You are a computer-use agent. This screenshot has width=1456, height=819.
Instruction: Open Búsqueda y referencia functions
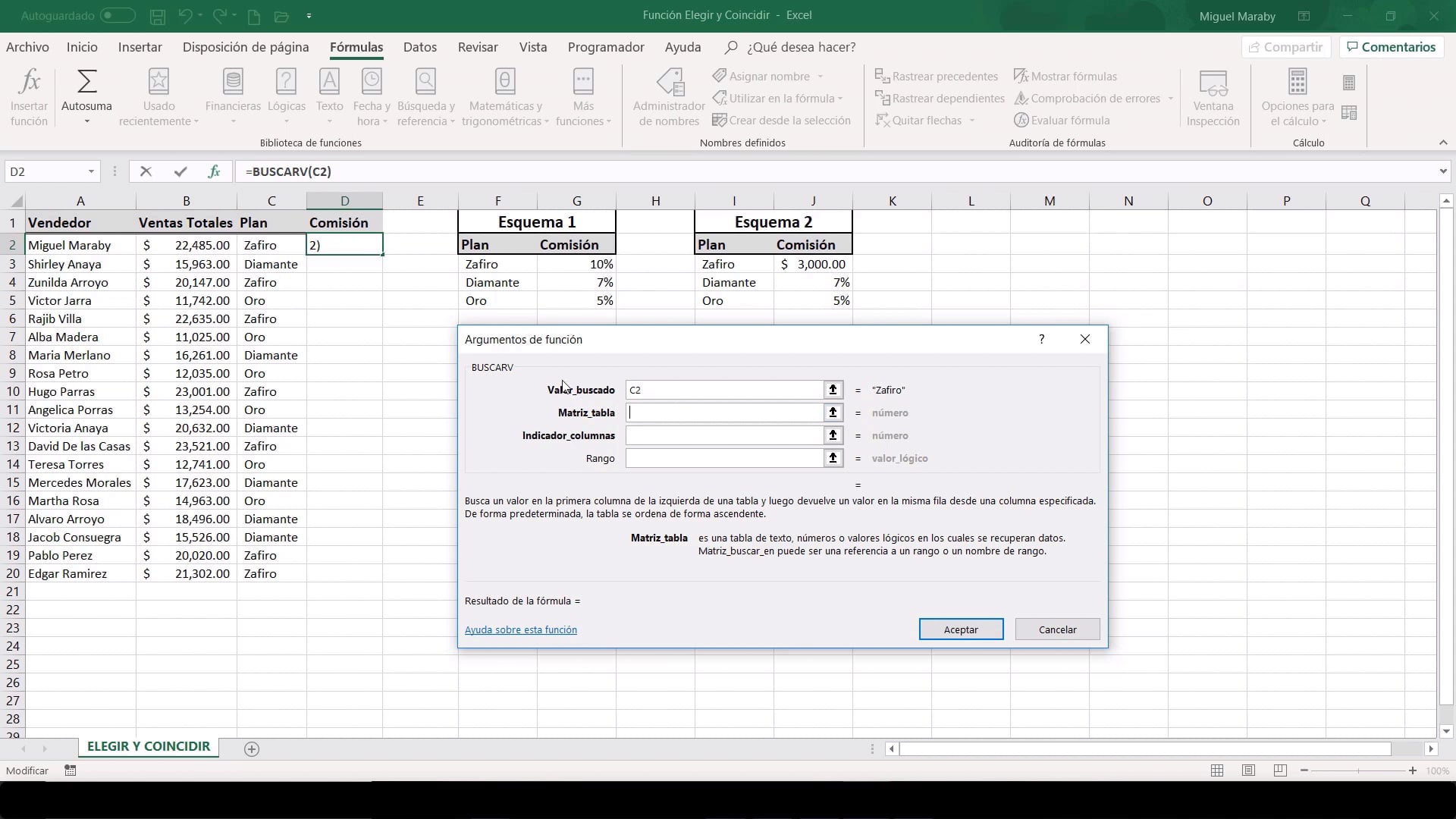[425, 82]
